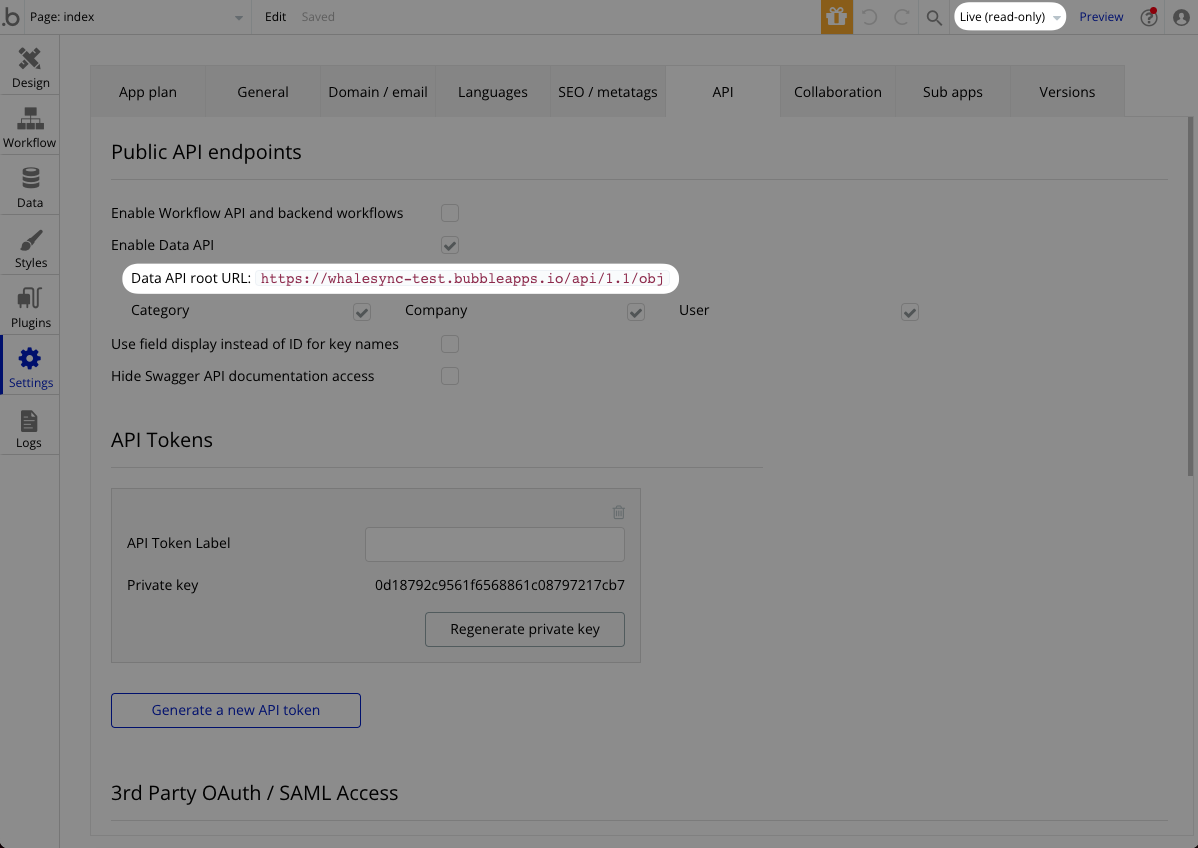Select the Workflow panel

(30, 125)
